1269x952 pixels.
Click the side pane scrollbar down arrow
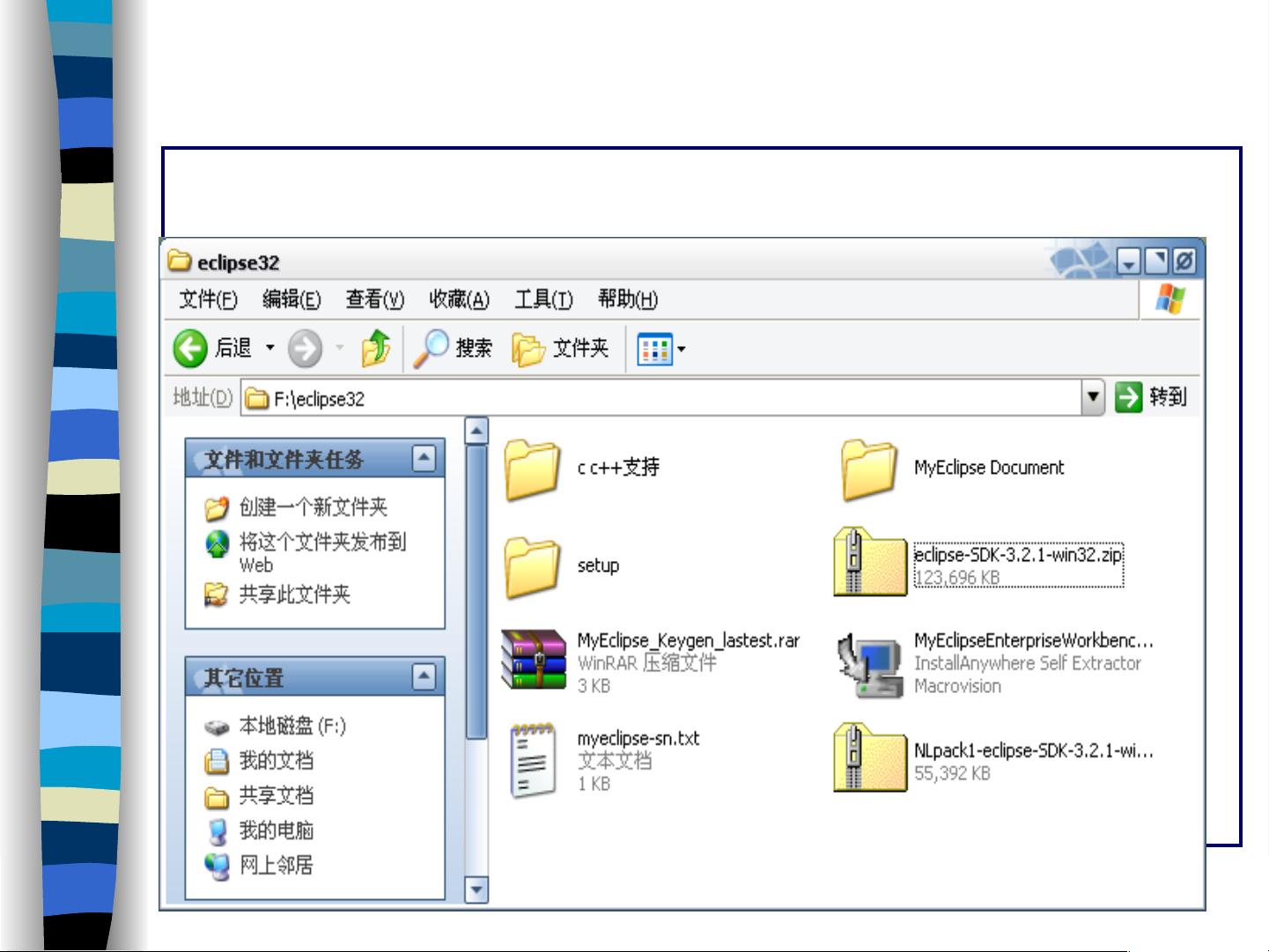476,889
